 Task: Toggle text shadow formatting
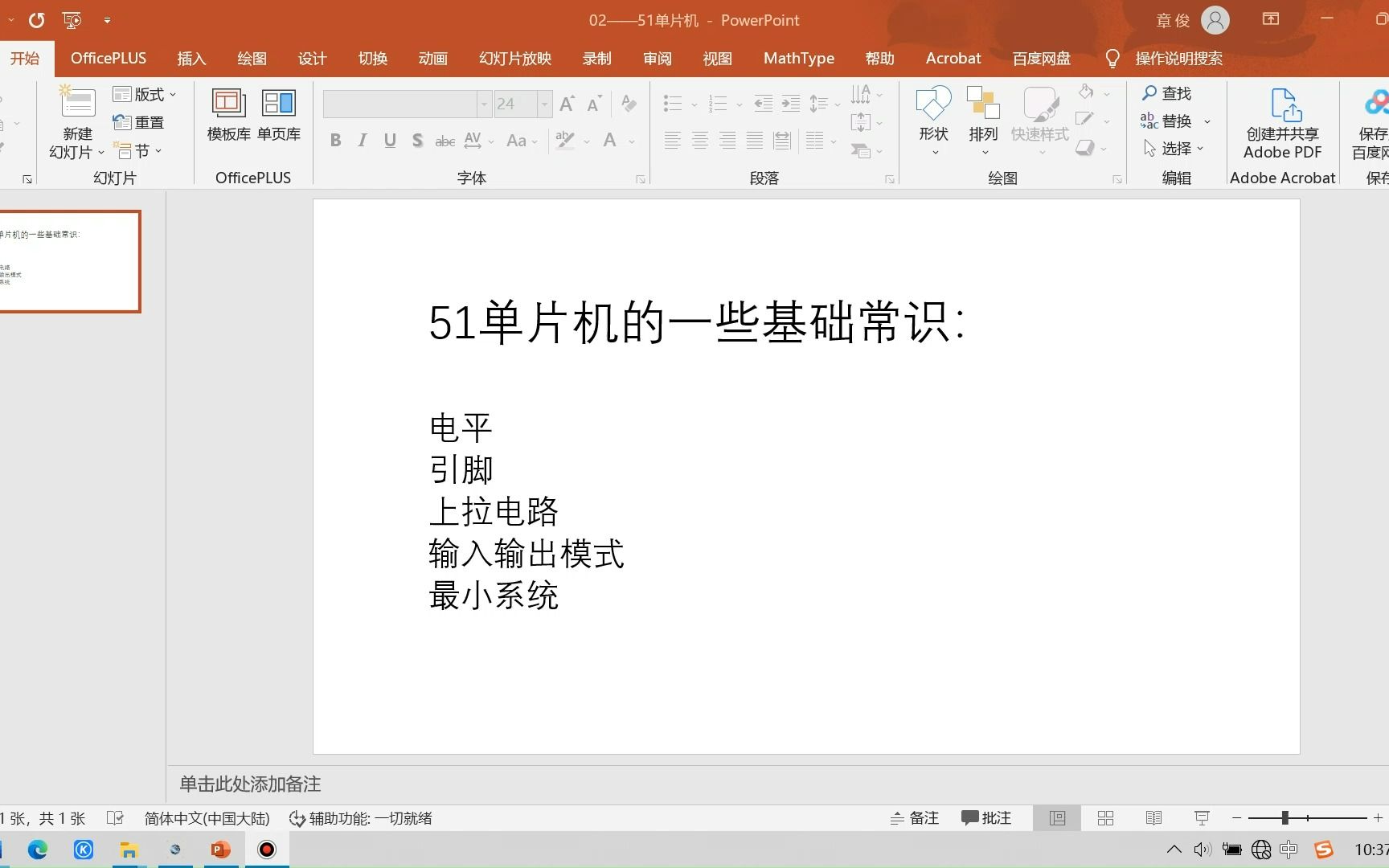417,140
